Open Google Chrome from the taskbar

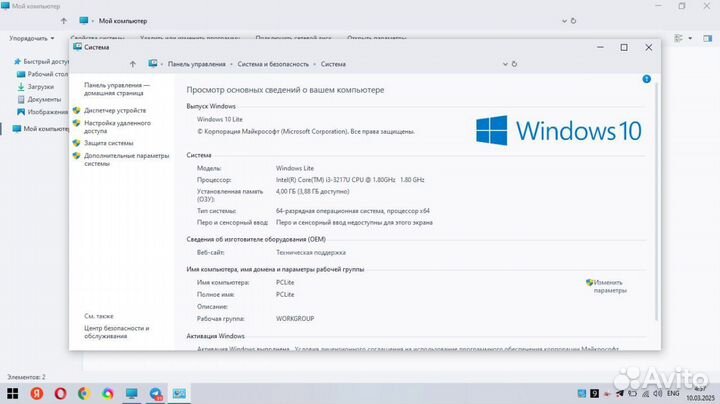84,393
